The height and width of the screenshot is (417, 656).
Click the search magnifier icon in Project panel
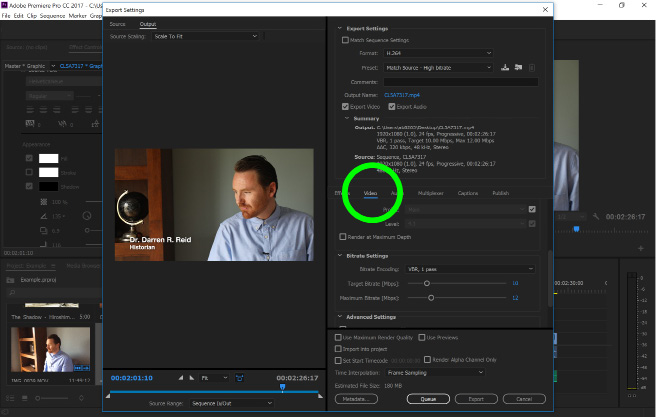12,293
